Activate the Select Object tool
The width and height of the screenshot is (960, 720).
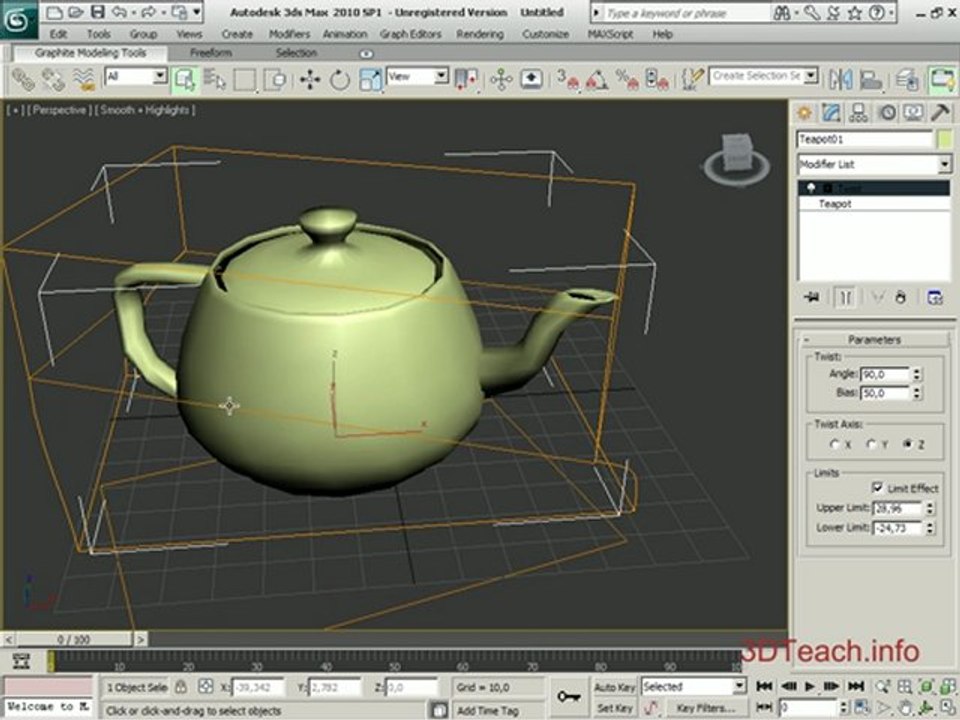pos(185,80)
